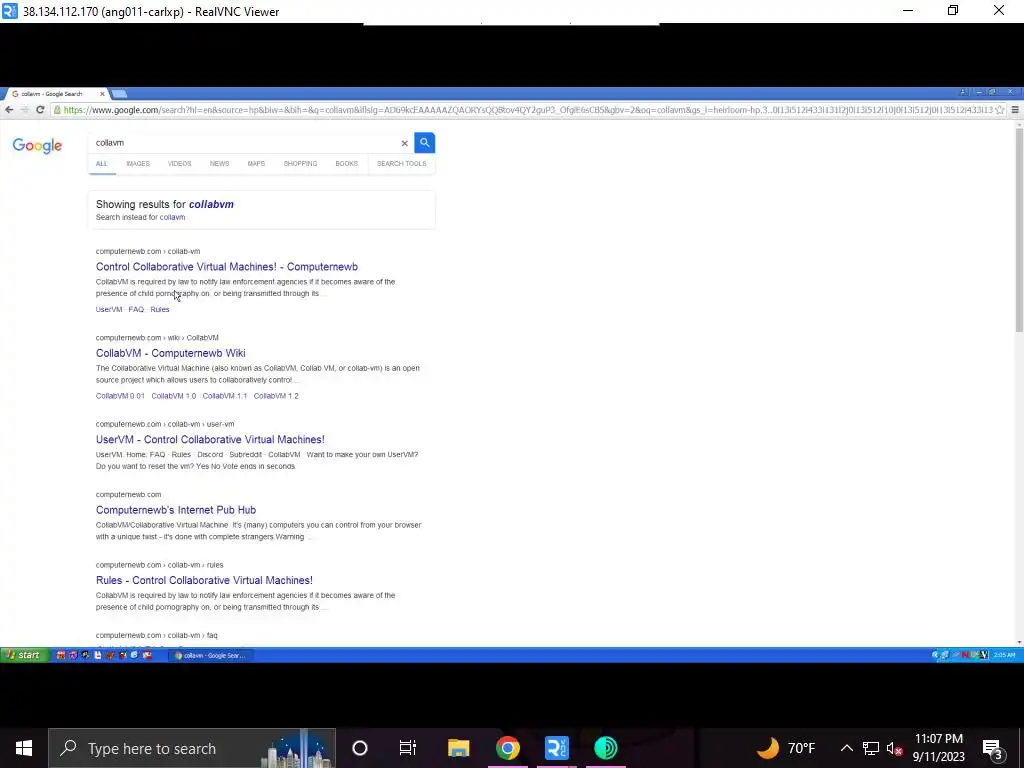Open UserVM - Control Collaborative Virtual Machines! result

[x=210, y=440]
